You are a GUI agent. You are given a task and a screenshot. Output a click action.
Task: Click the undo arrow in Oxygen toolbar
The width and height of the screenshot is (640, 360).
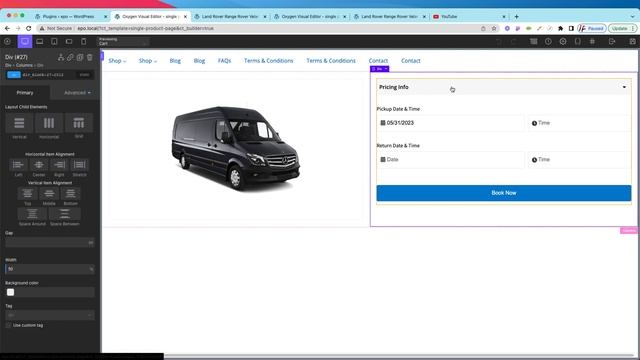click(499, 41)
